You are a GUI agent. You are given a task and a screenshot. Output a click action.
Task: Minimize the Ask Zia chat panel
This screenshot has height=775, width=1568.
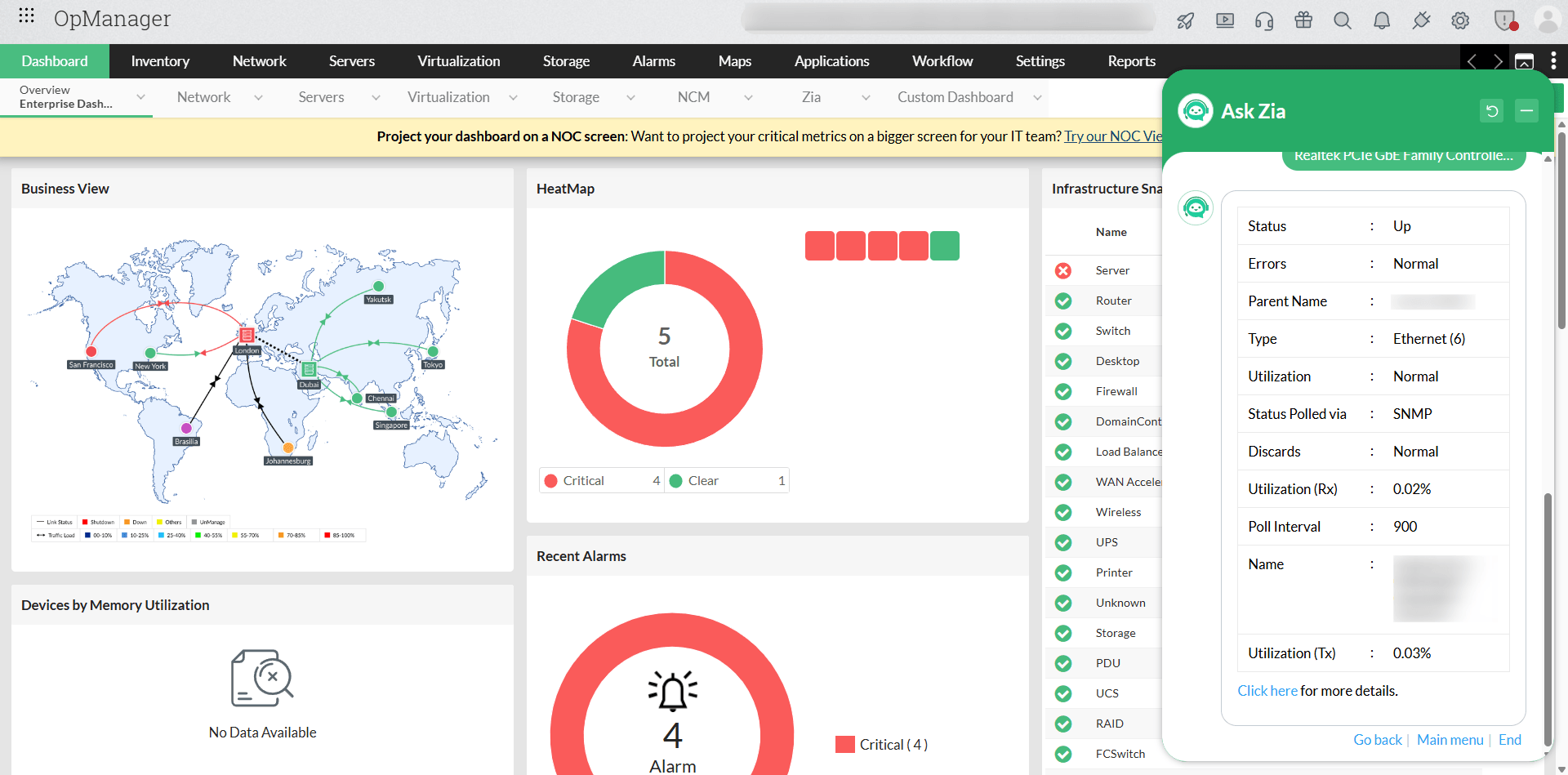click(1526, 111)
